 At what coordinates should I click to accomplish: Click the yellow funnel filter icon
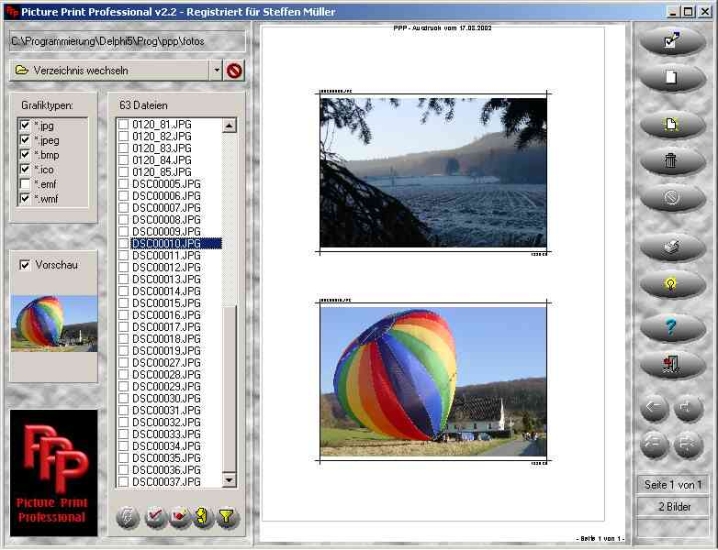pyautogui.click(x=227, y=517)
